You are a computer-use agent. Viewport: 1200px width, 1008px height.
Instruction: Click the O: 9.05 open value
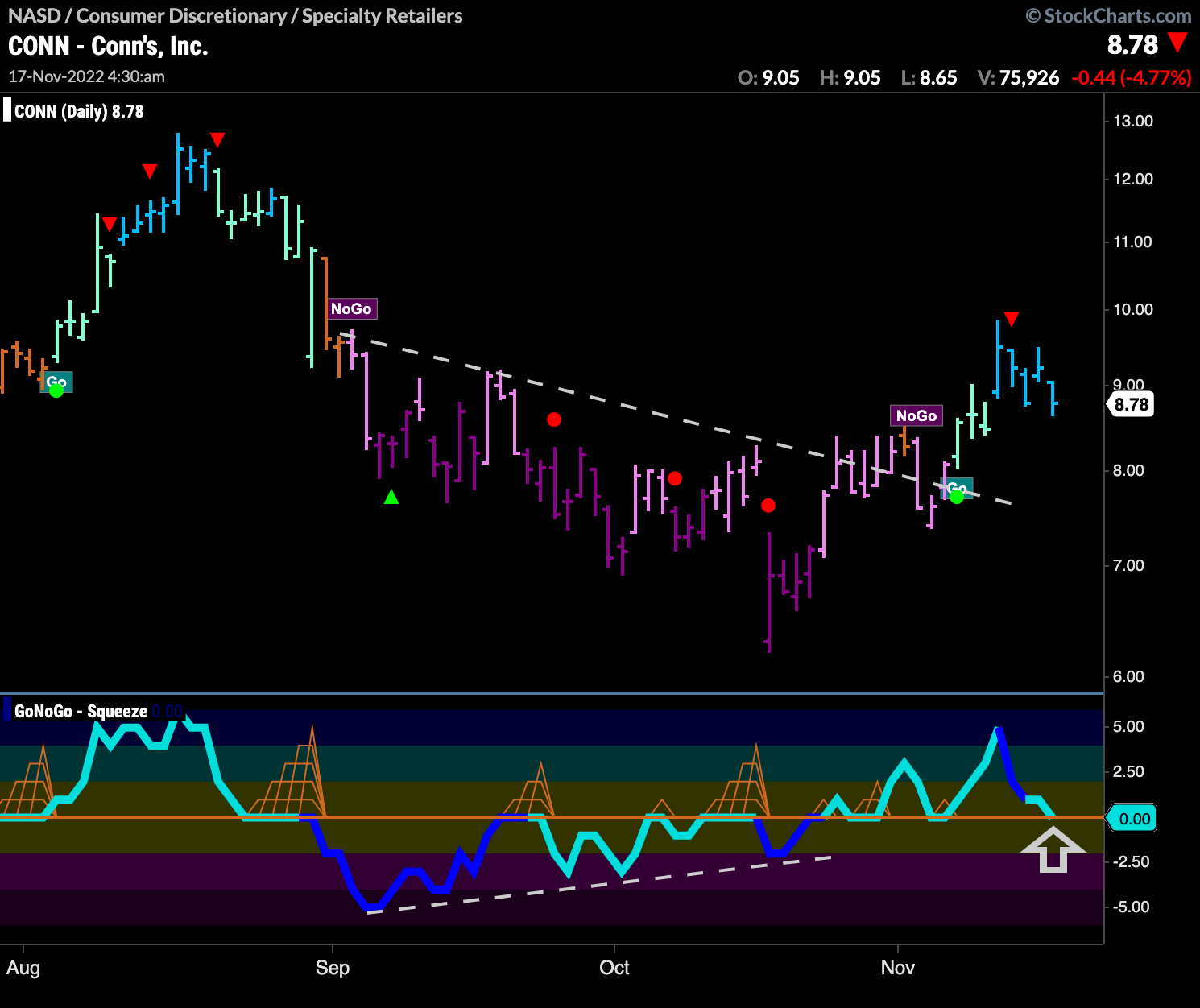(x=768, y=77)
